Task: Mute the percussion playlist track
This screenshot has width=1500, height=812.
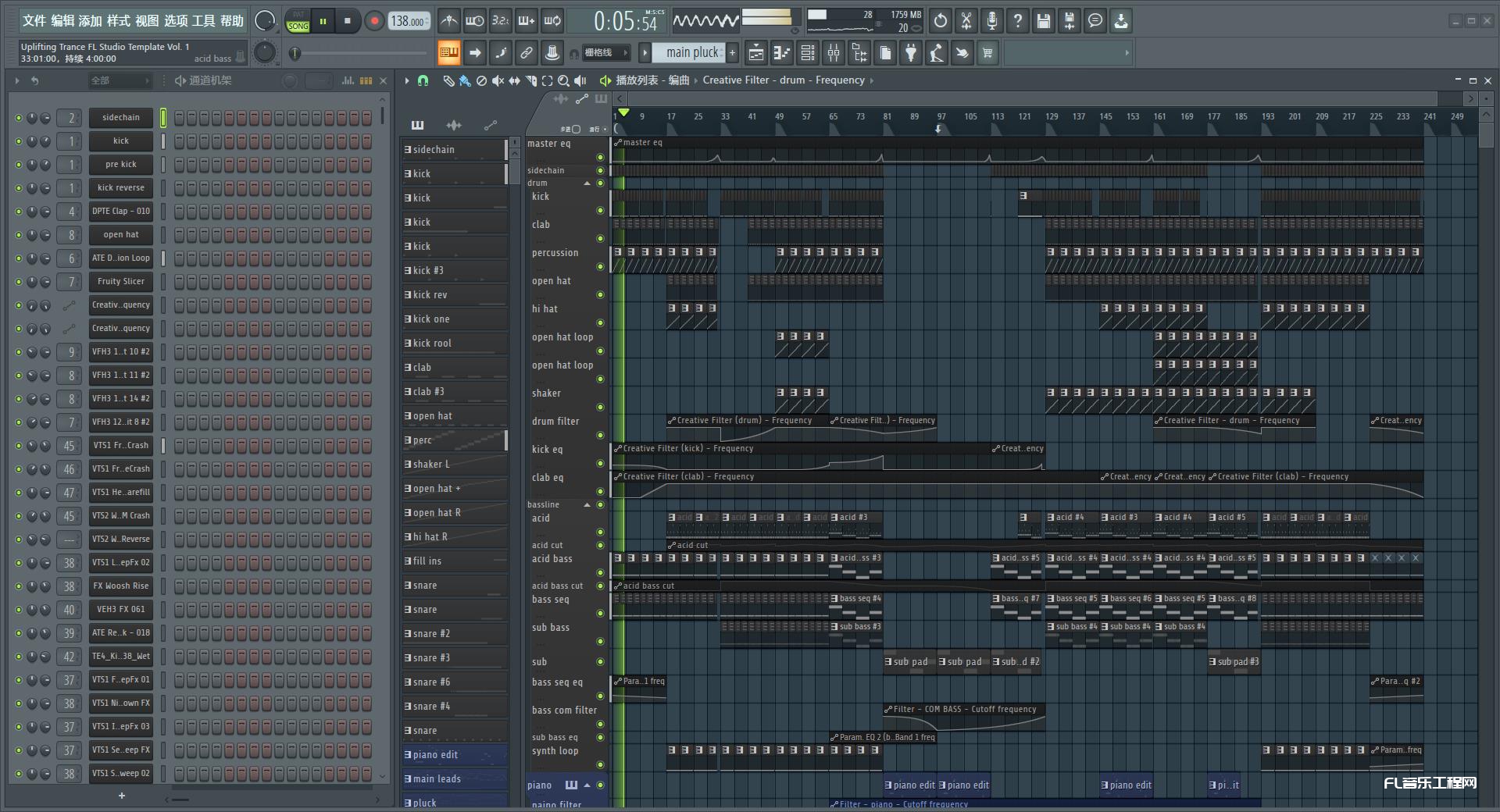Action: 601,266
